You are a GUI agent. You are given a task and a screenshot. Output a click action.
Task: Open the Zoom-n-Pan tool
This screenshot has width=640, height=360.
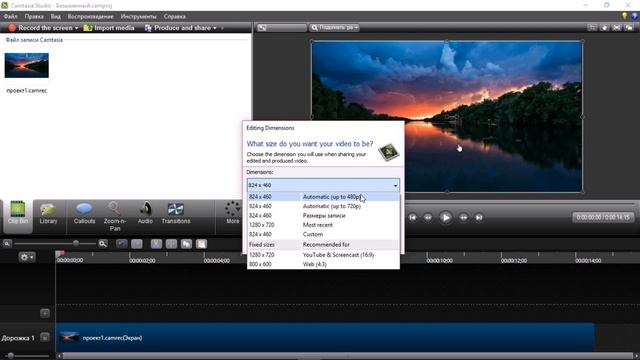(115, 216)
